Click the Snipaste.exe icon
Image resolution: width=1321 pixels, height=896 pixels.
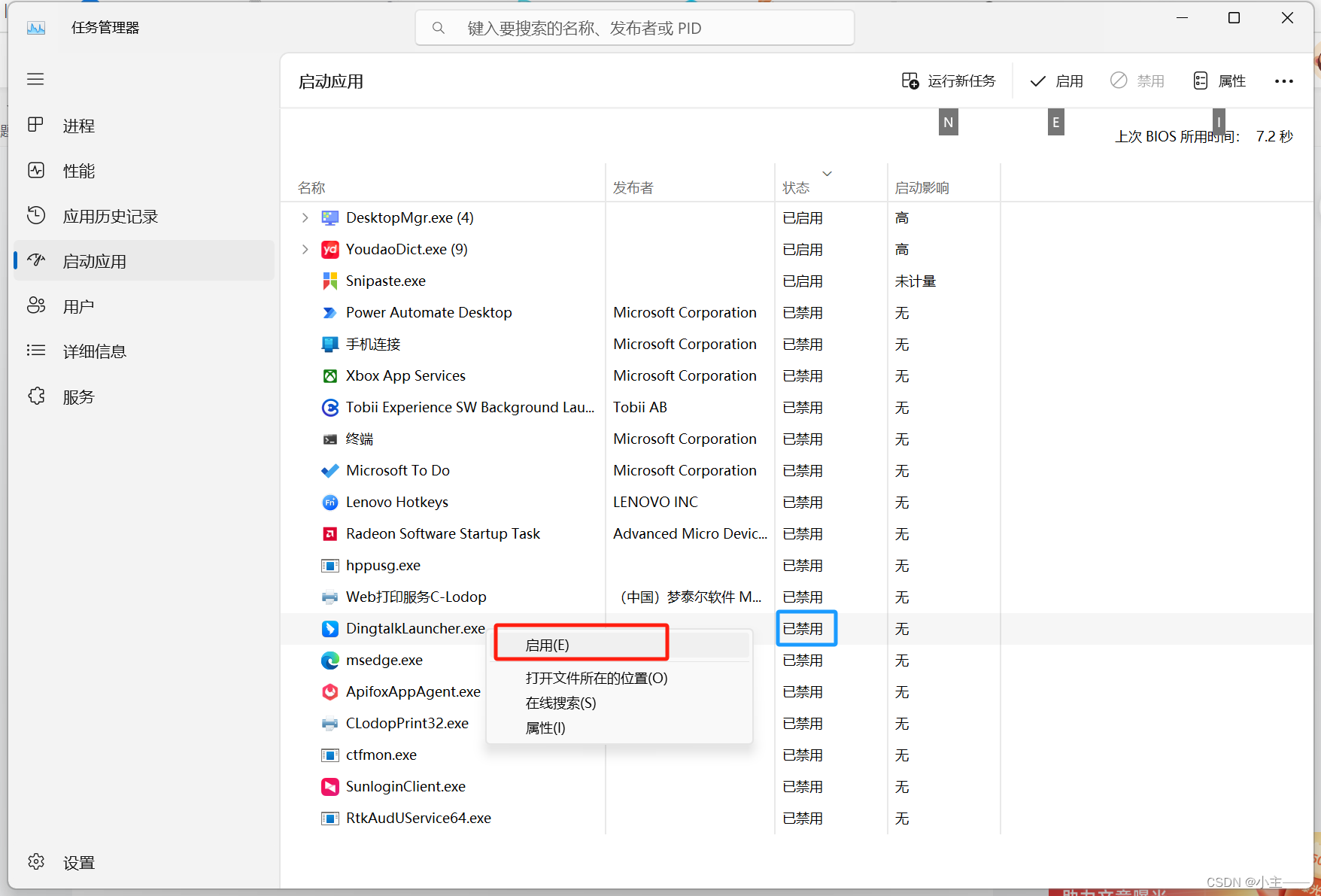[x=329, y=281]
